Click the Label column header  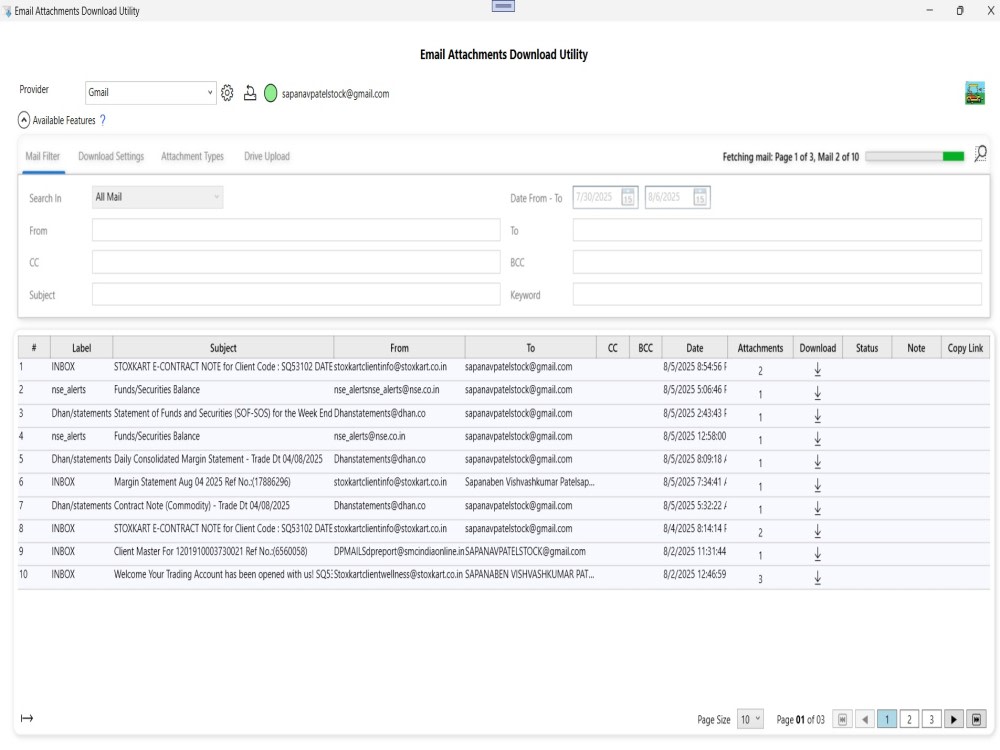click(x=82, y=348)
